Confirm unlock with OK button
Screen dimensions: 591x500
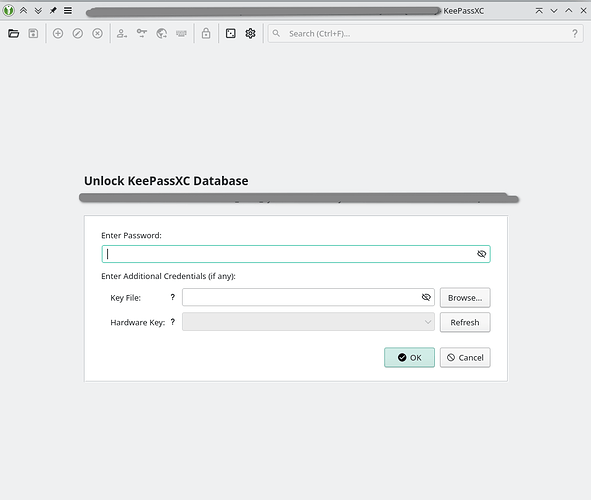pyautogui.click(x=409, y=357)
